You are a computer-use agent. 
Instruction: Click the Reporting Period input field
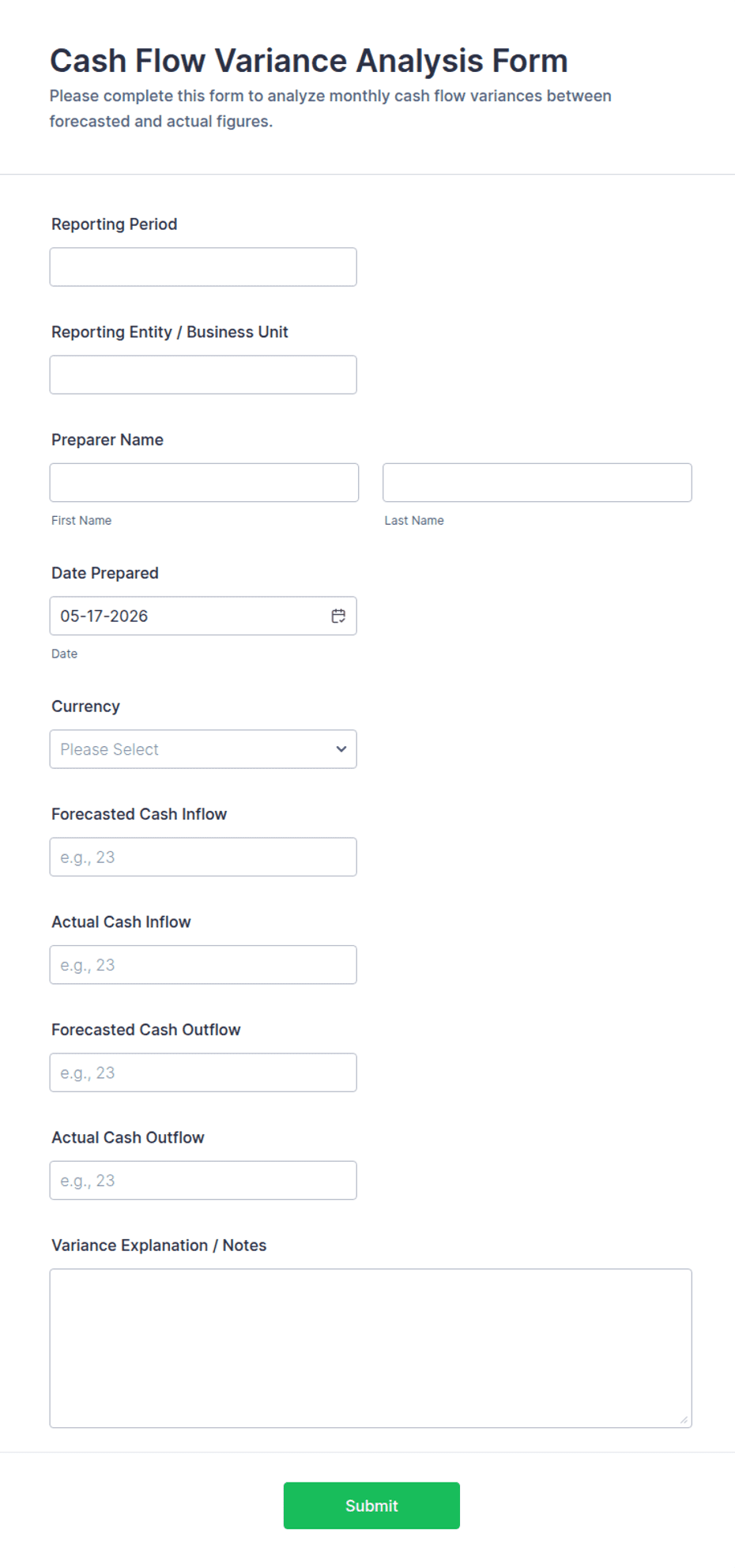[x=203, y=267]
